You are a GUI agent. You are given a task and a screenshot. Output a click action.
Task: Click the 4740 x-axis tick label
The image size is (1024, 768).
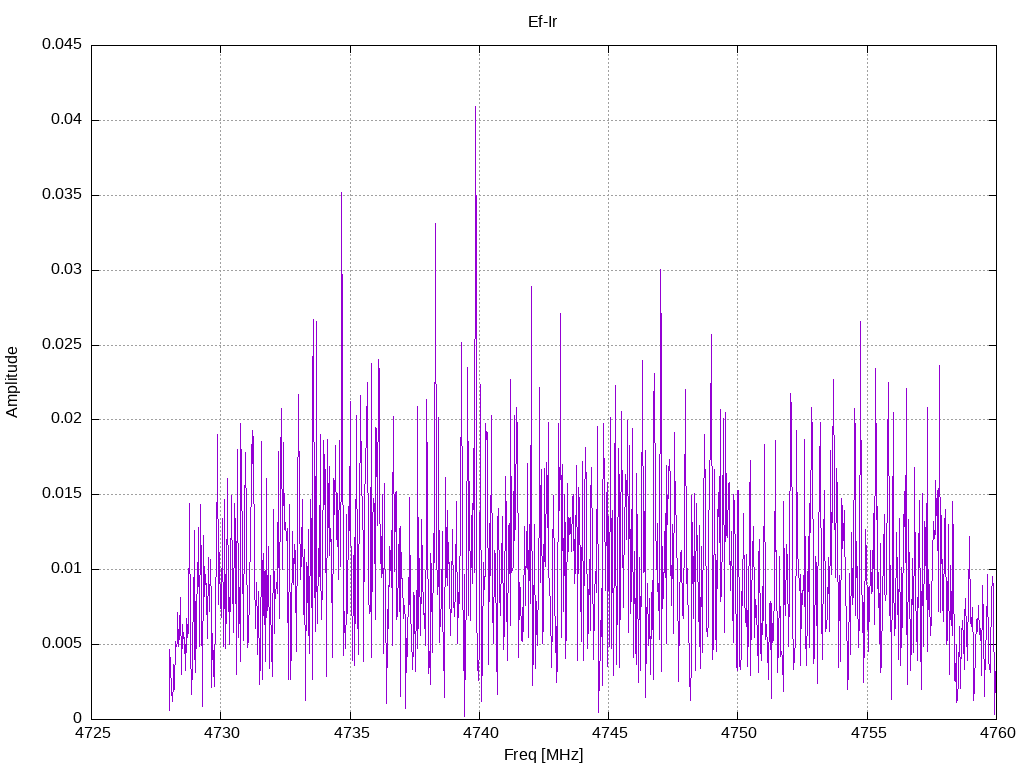coord(480,733)
